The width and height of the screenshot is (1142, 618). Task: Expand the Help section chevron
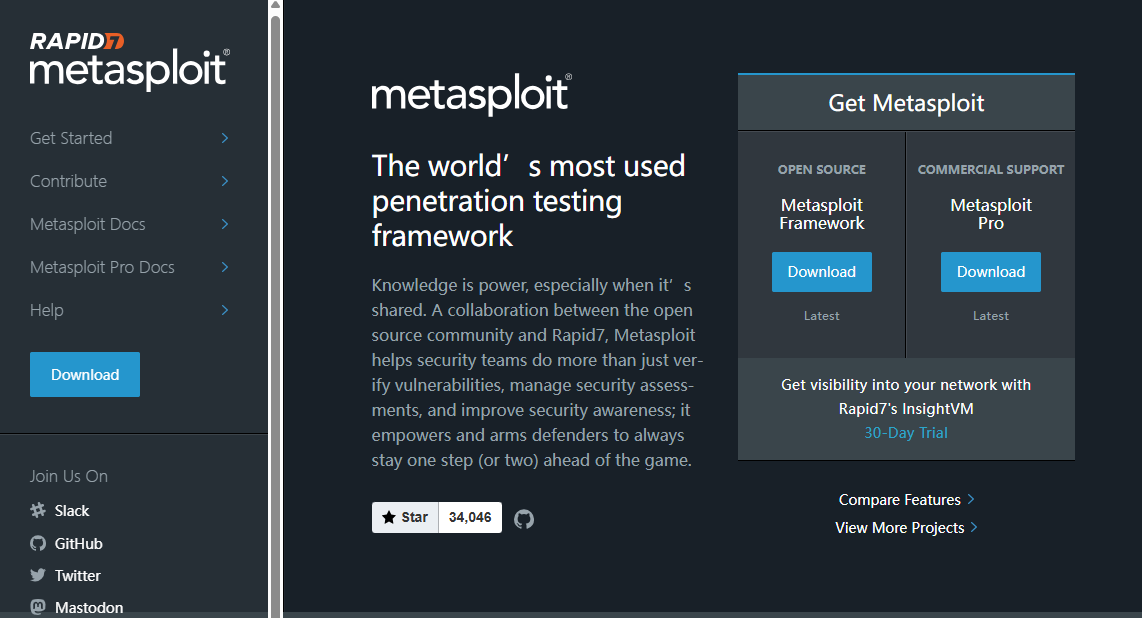225,309
